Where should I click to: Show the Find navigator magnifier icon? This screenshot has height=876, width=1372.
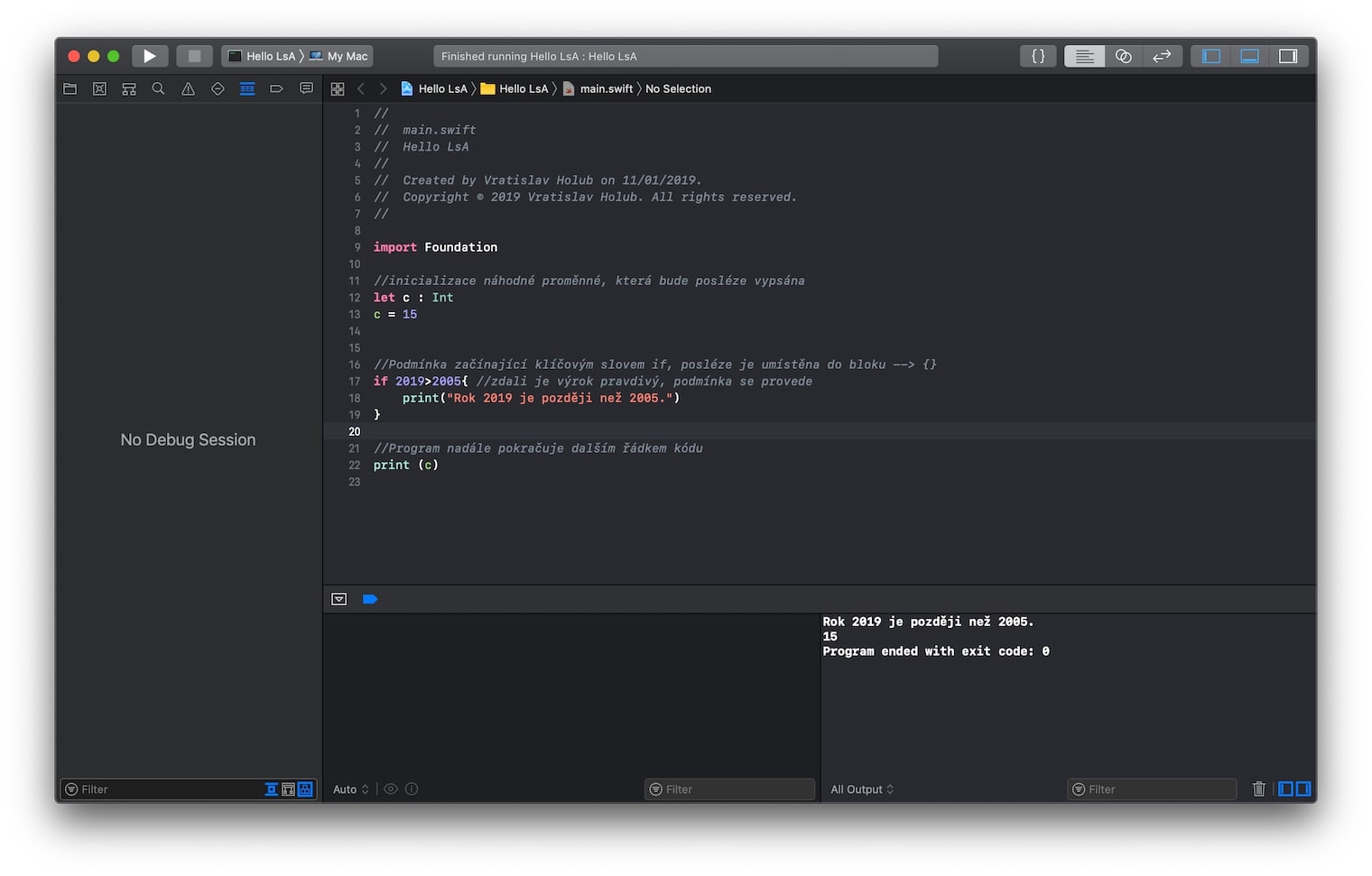point(158,88)
